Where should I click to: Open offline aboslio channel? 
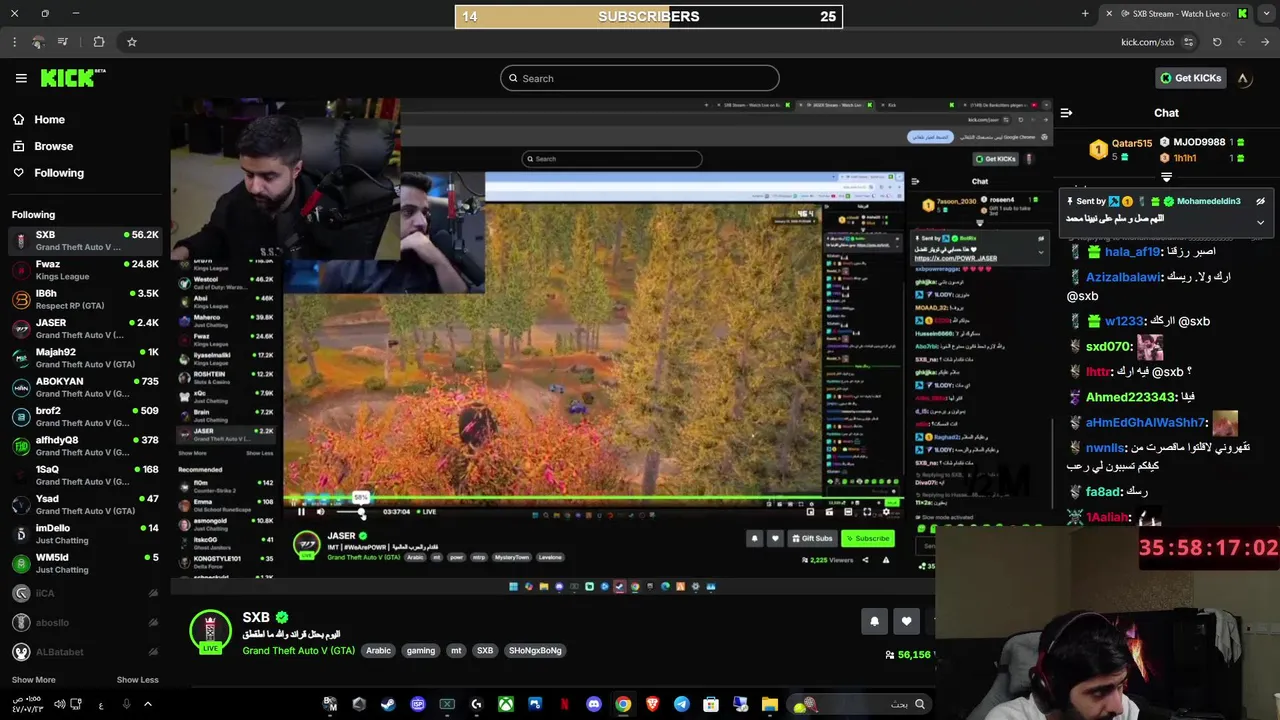pyautogui.click(x=85, y=622)
